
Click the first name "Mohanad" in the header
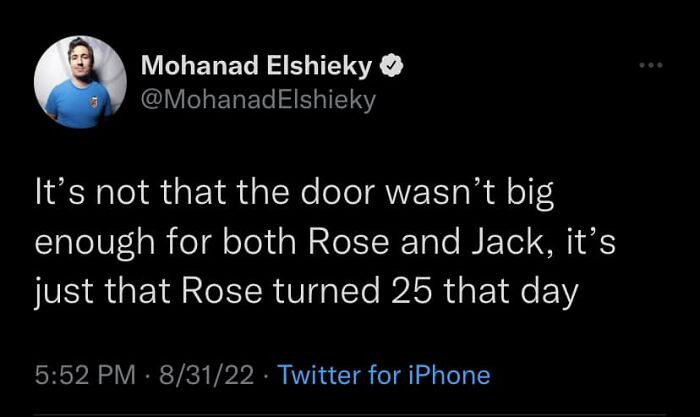point(198,68)
